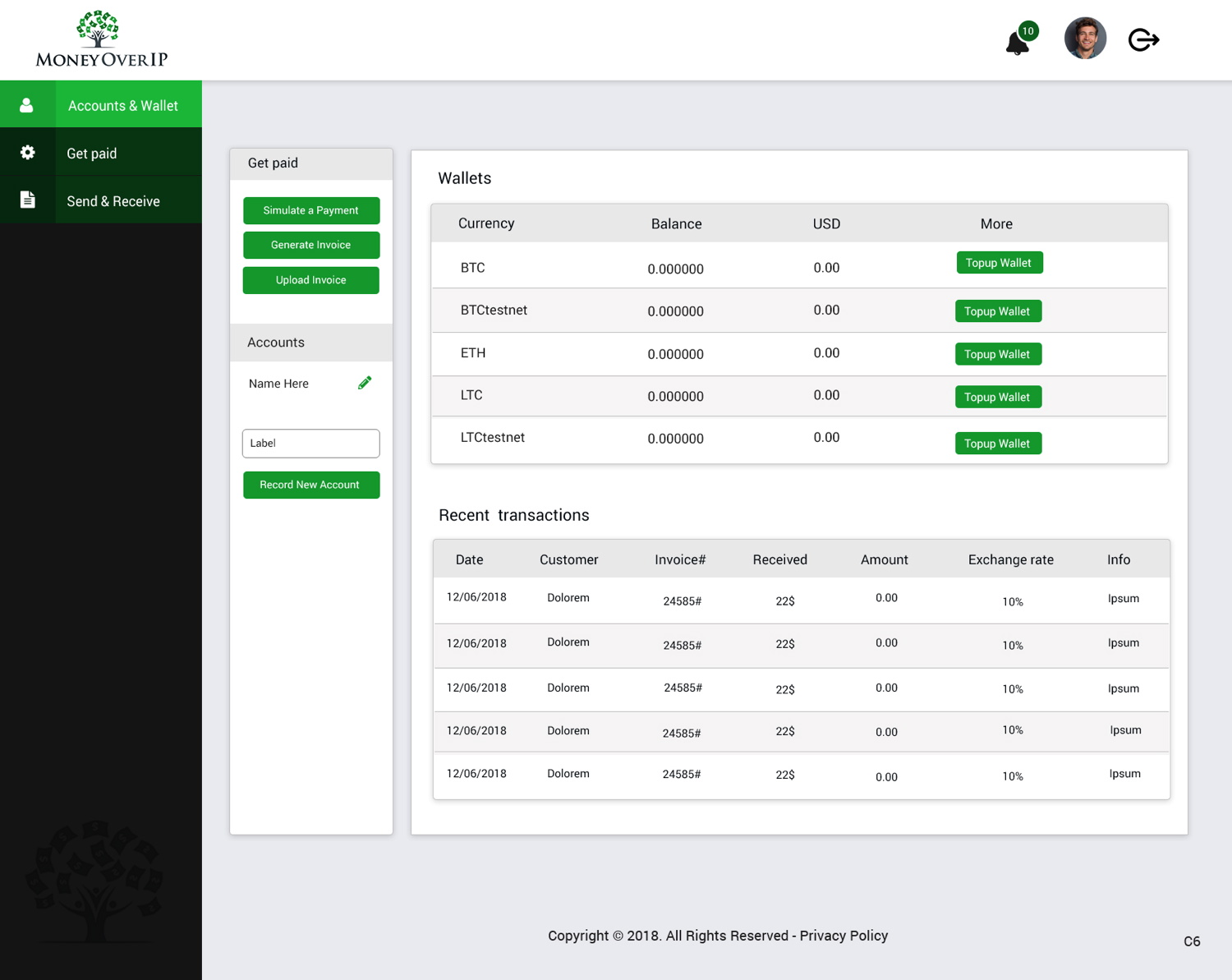This screenshot has width=1232, height=980.
Task: Topup Wallet for BTCtestnet
Action: point(998,311)
